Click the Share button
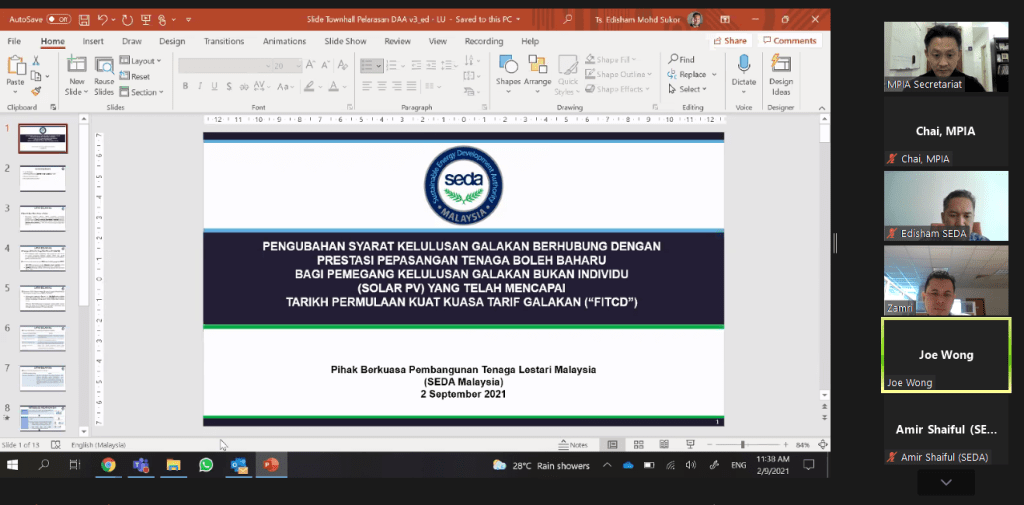Image resolution: width=1024 pixels, height=505 pixels. click(x=730, y=41)
